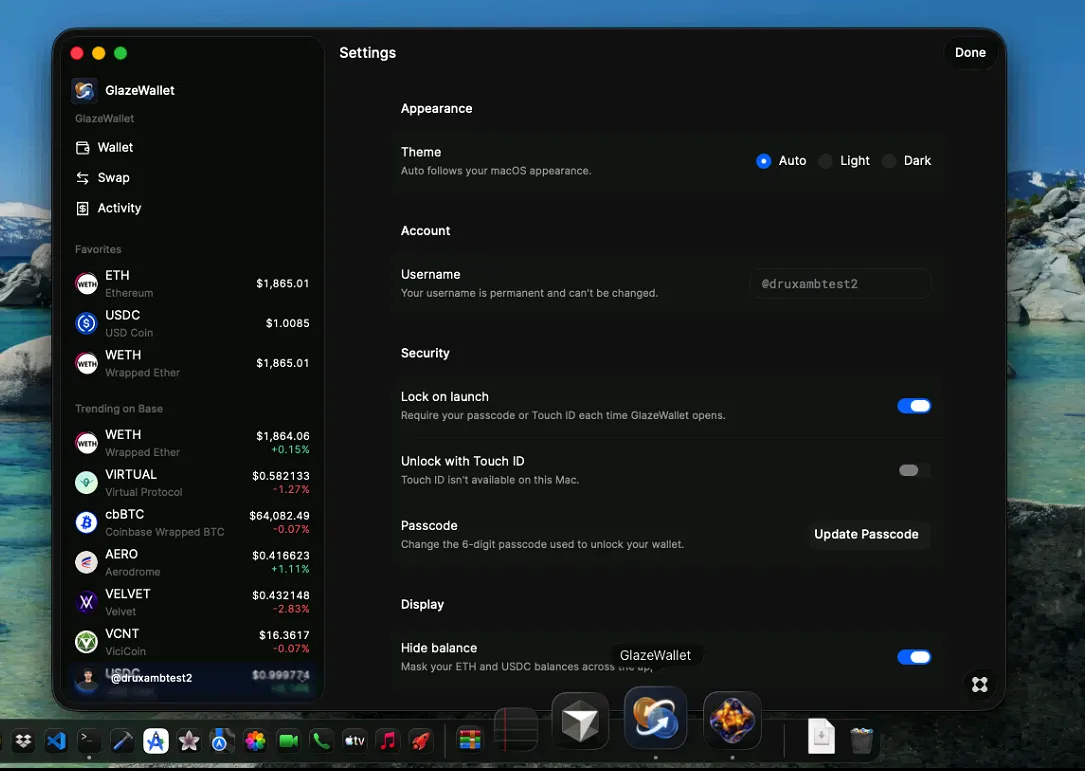Click the @druxambtest2 account label in sidebar
Screen dimensions: 1085x771
coord(152,678)
